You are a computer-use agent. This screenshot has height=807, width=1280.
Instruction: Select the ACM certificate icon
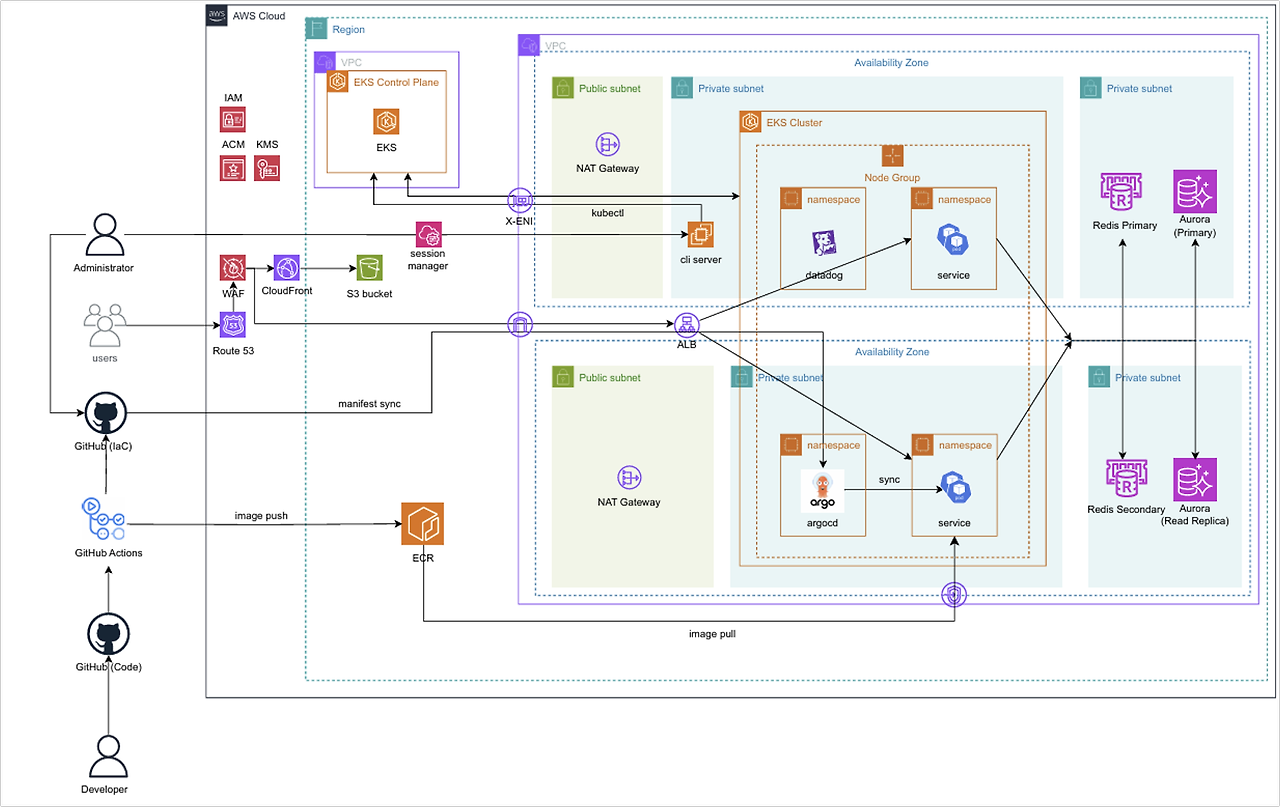[233, 168]
